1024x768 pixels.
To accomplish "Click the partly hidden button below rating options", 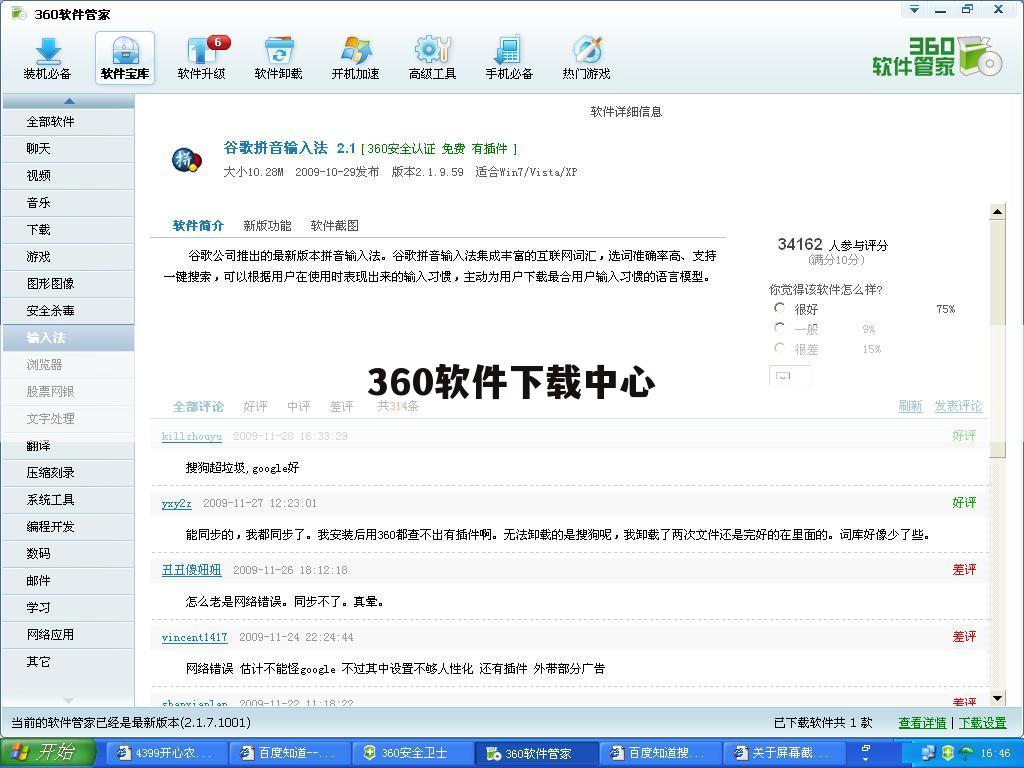I will tap(790, 376).
